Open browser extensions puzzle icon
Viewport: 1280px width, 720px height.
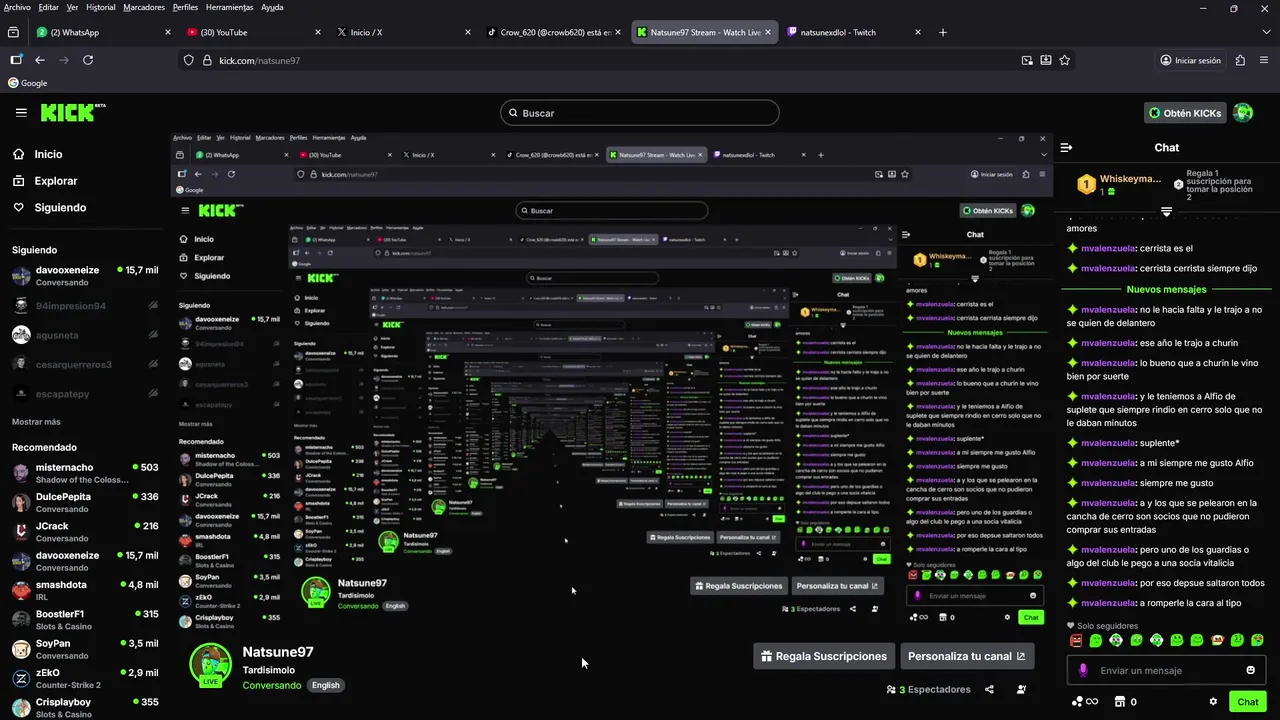tap(1240, 60)
